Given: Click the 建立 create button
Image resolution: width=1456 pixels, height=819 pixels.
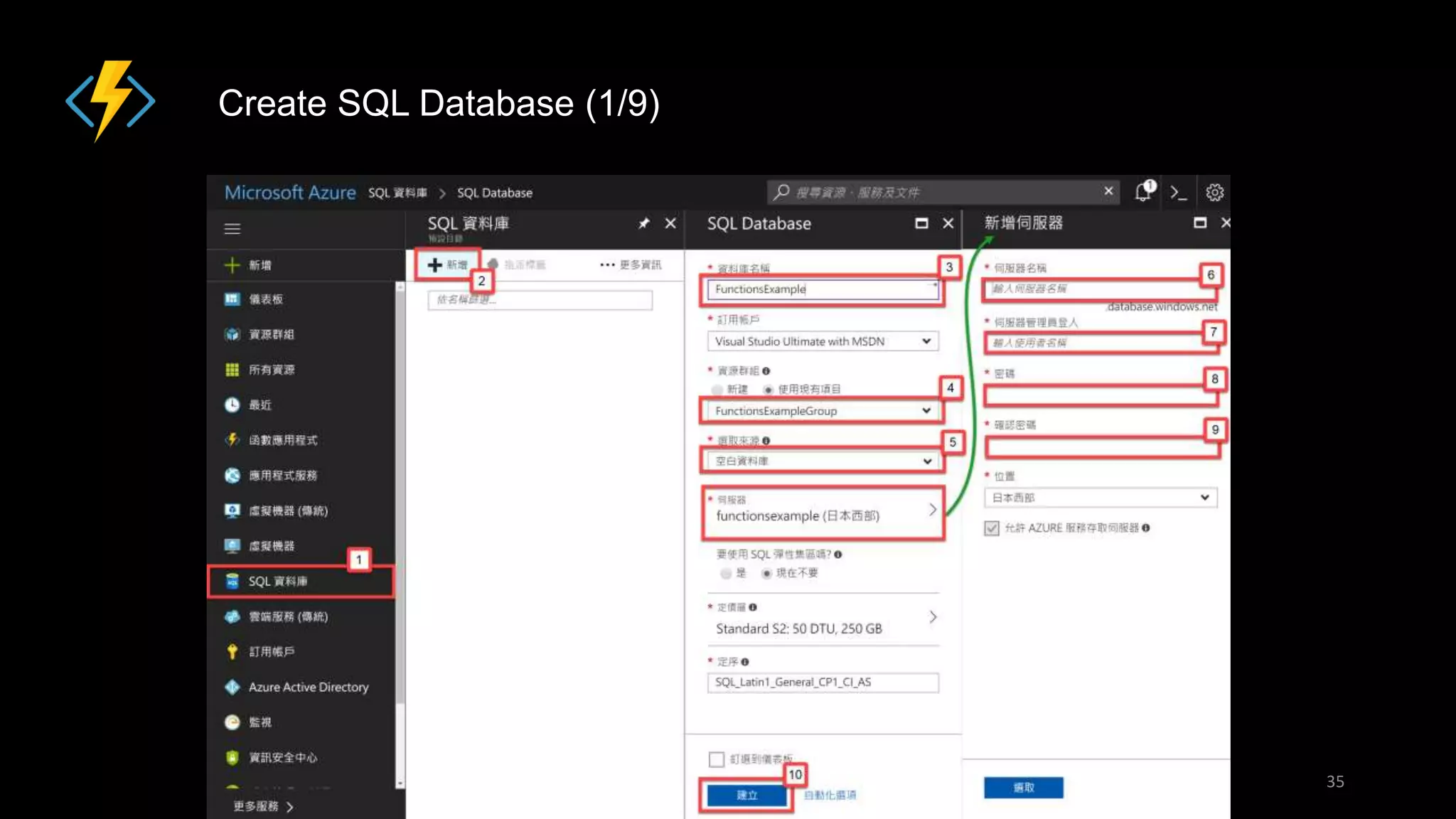Looking at the screenshot, I should tap(746, 795).
